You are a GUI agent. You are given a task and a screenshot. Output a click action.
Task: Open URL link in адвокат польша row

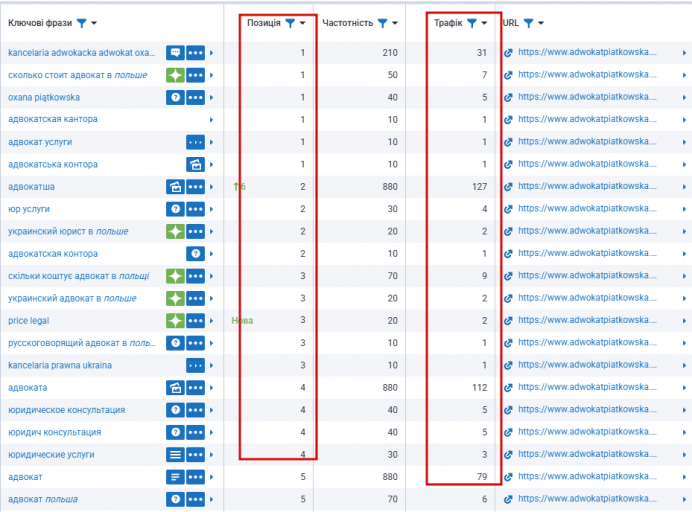tap(587, 498)
